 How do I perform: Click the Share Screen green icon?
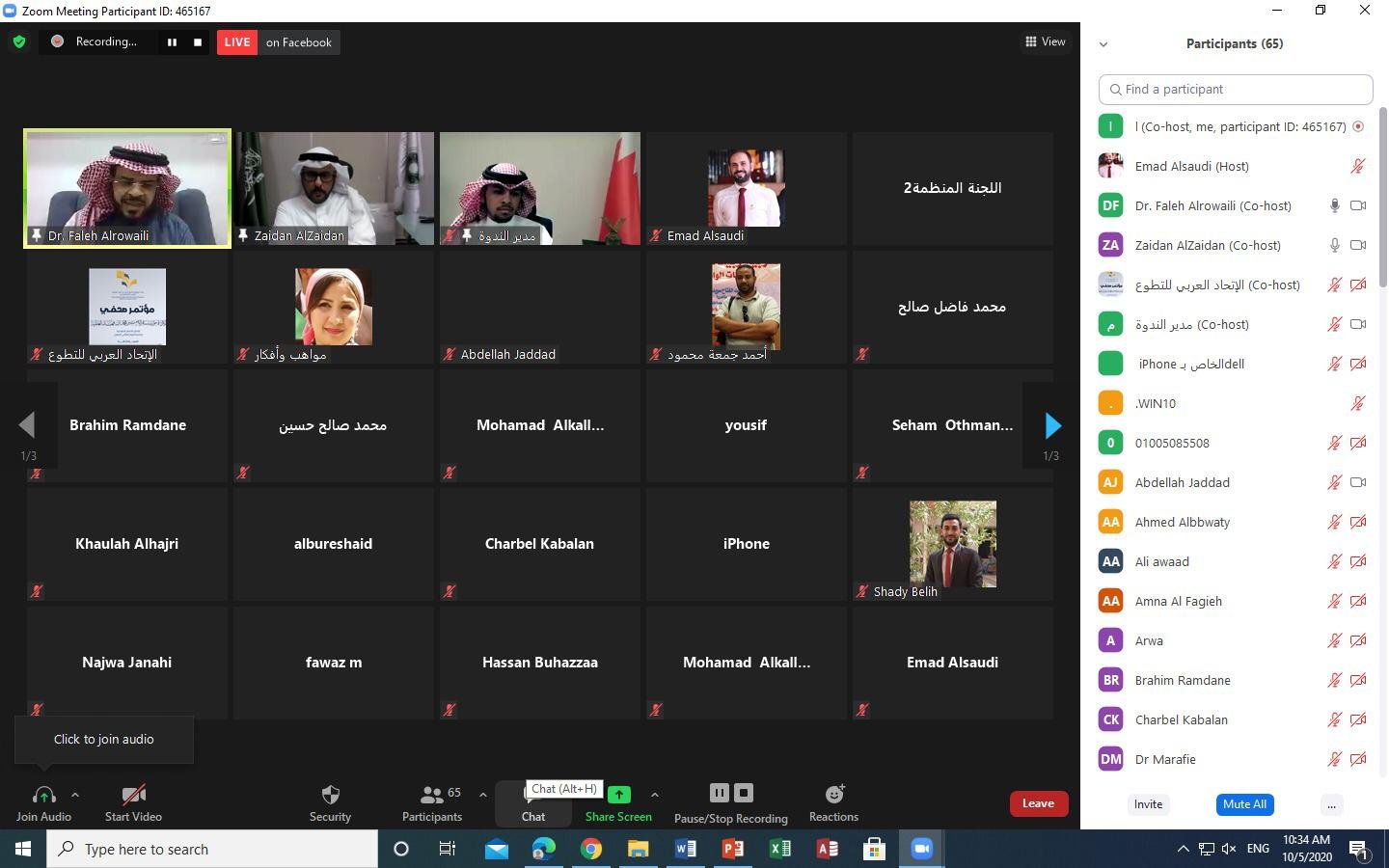618,795
